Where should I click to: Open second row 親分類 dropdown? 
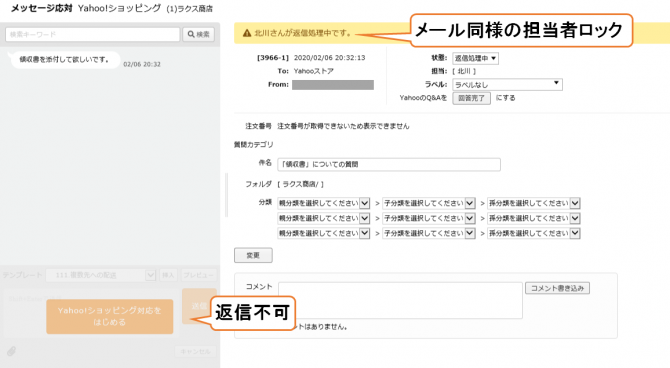pyautogui.click(x=323, y=218)
